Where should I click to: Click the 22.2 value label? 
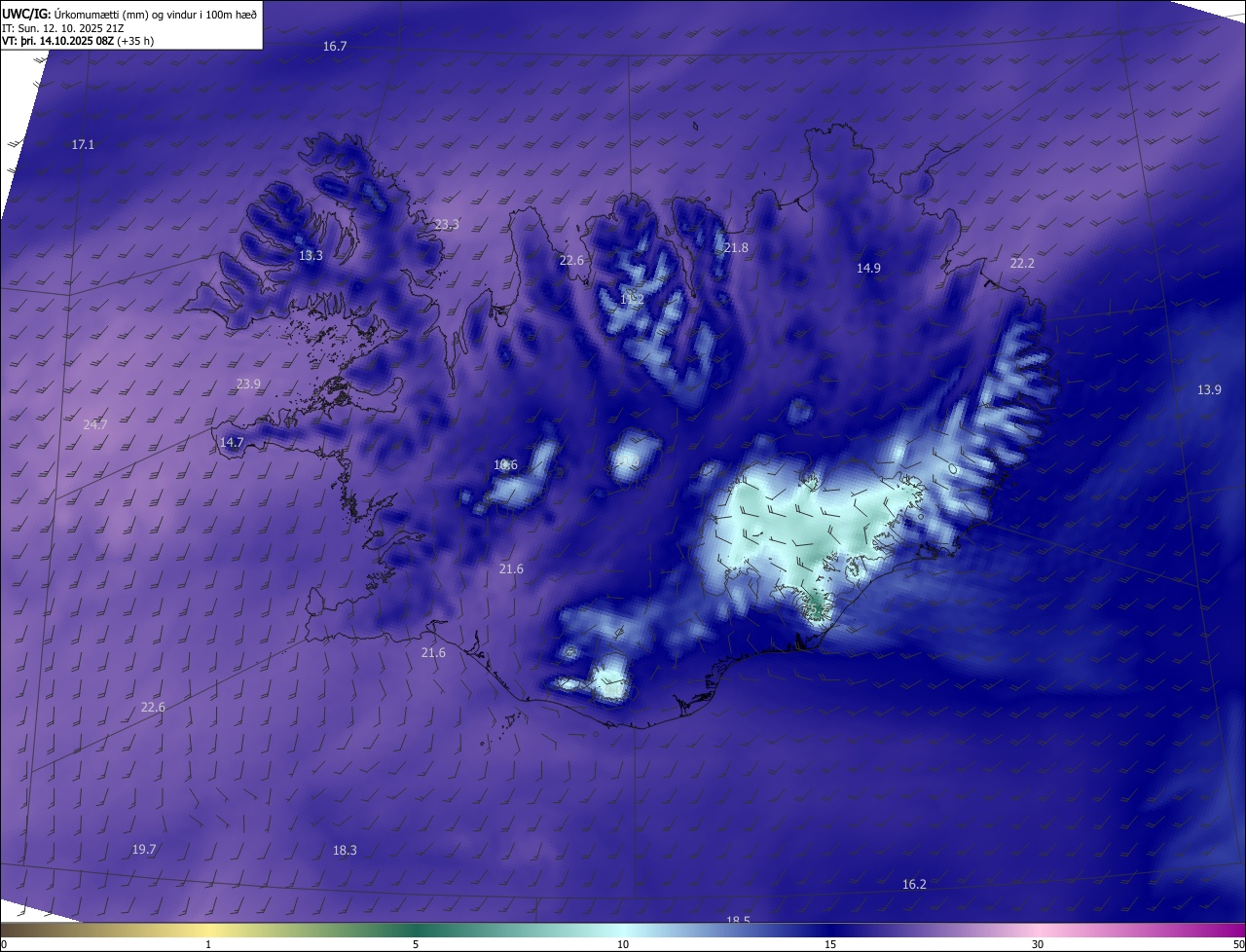click(x=1022, y=264)
